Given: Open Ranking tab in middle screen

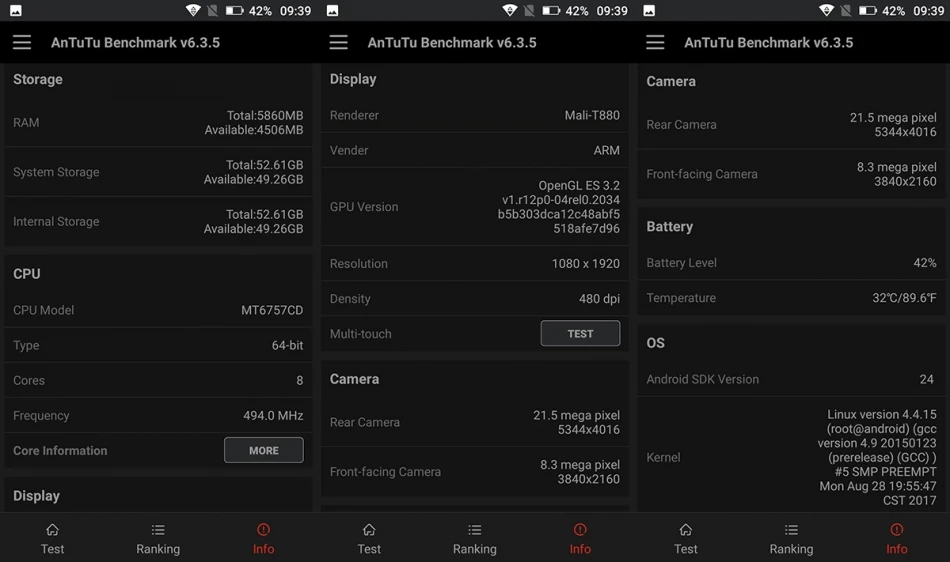Looking at the screenshot, I should coord(475,538).
